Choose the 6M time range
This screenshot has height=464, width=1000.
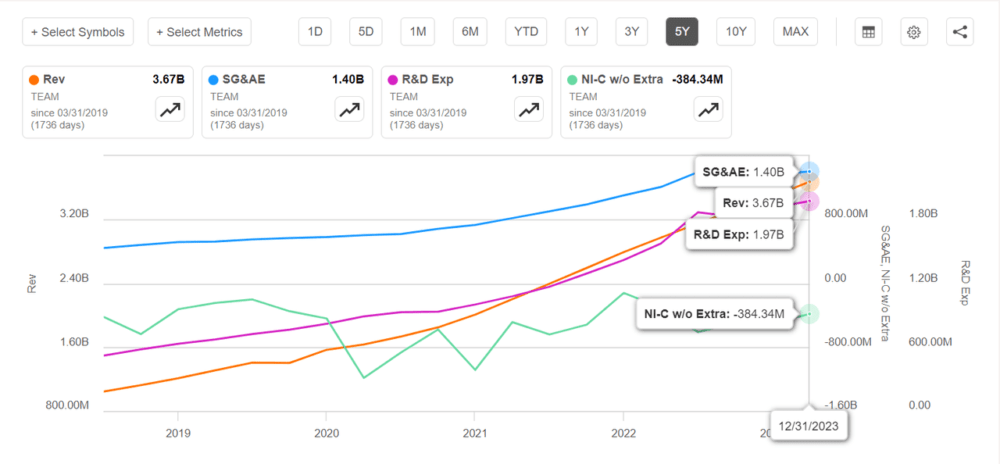[x=470, y=32]
